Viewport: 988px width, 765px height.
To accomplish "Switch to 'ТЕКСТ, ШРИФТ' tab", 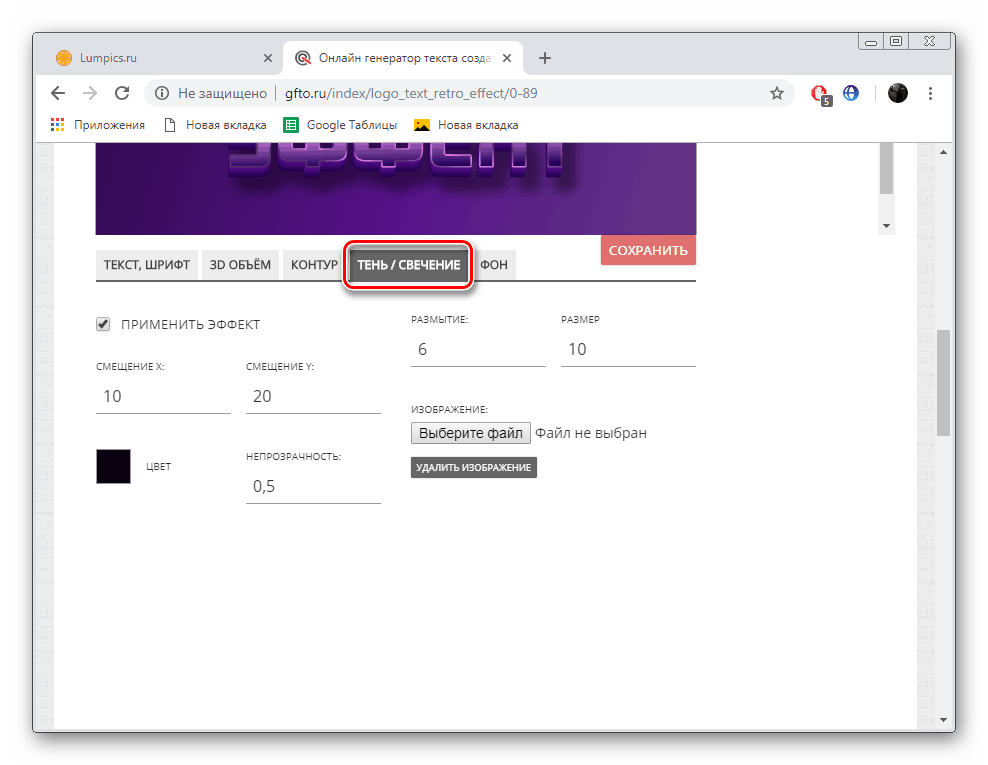I will coord(147,265).
